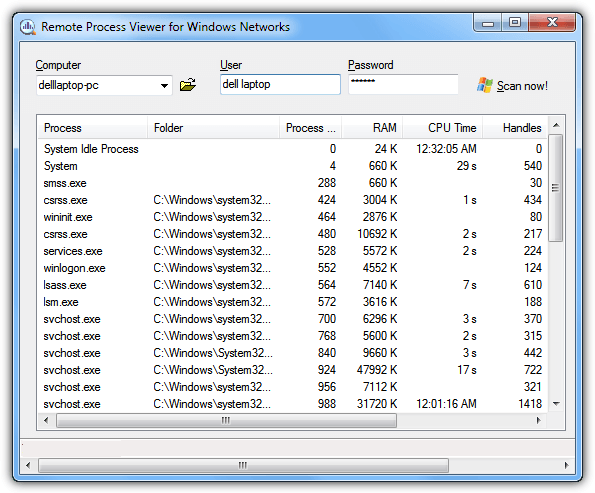This screenshot has height=493, width=595.
Task: Select the System process row
Action: [x=293, y=166]
